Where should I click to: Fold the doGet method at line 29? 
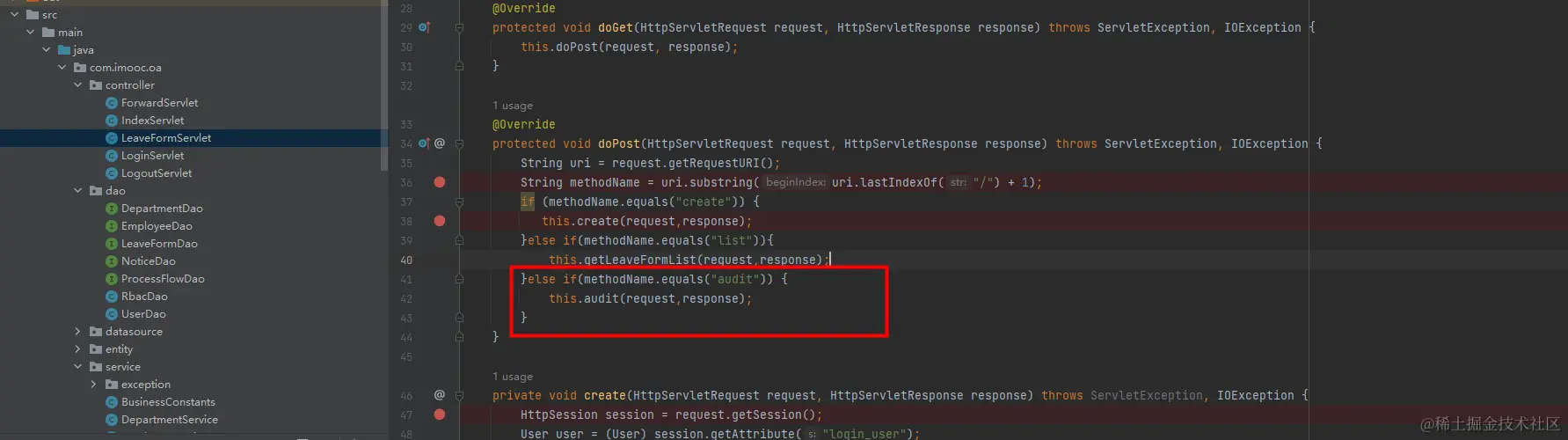459,27
